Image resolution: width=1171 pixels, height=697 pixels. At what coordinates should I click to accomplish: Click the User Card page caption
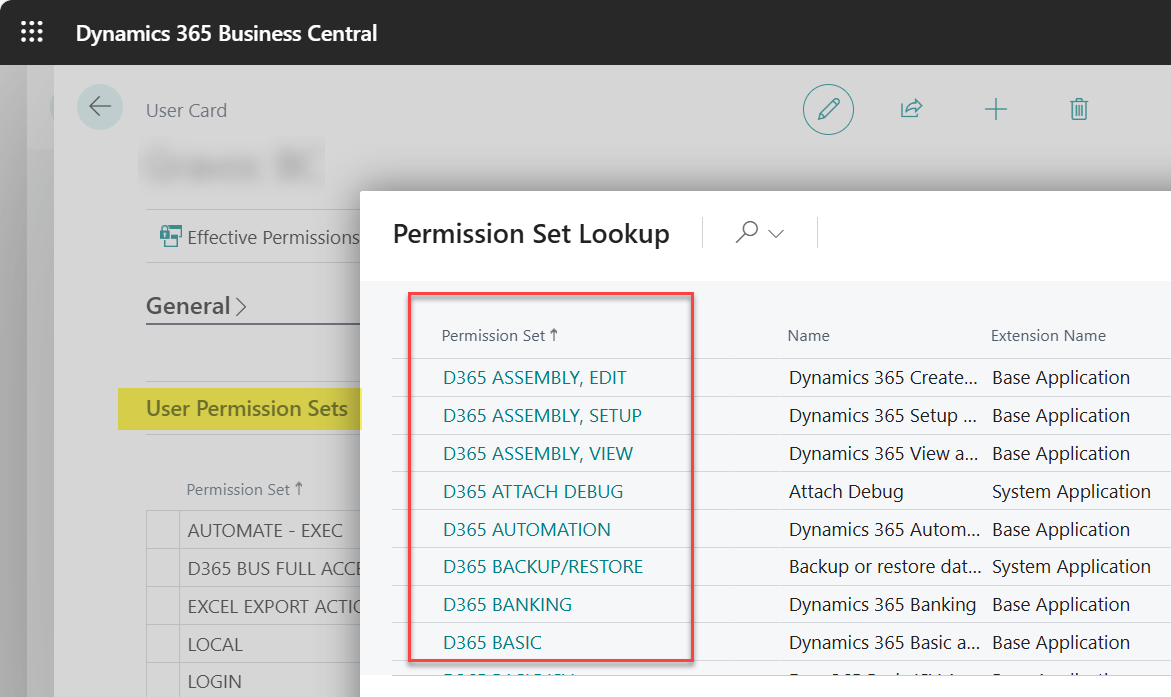point(186,111)
